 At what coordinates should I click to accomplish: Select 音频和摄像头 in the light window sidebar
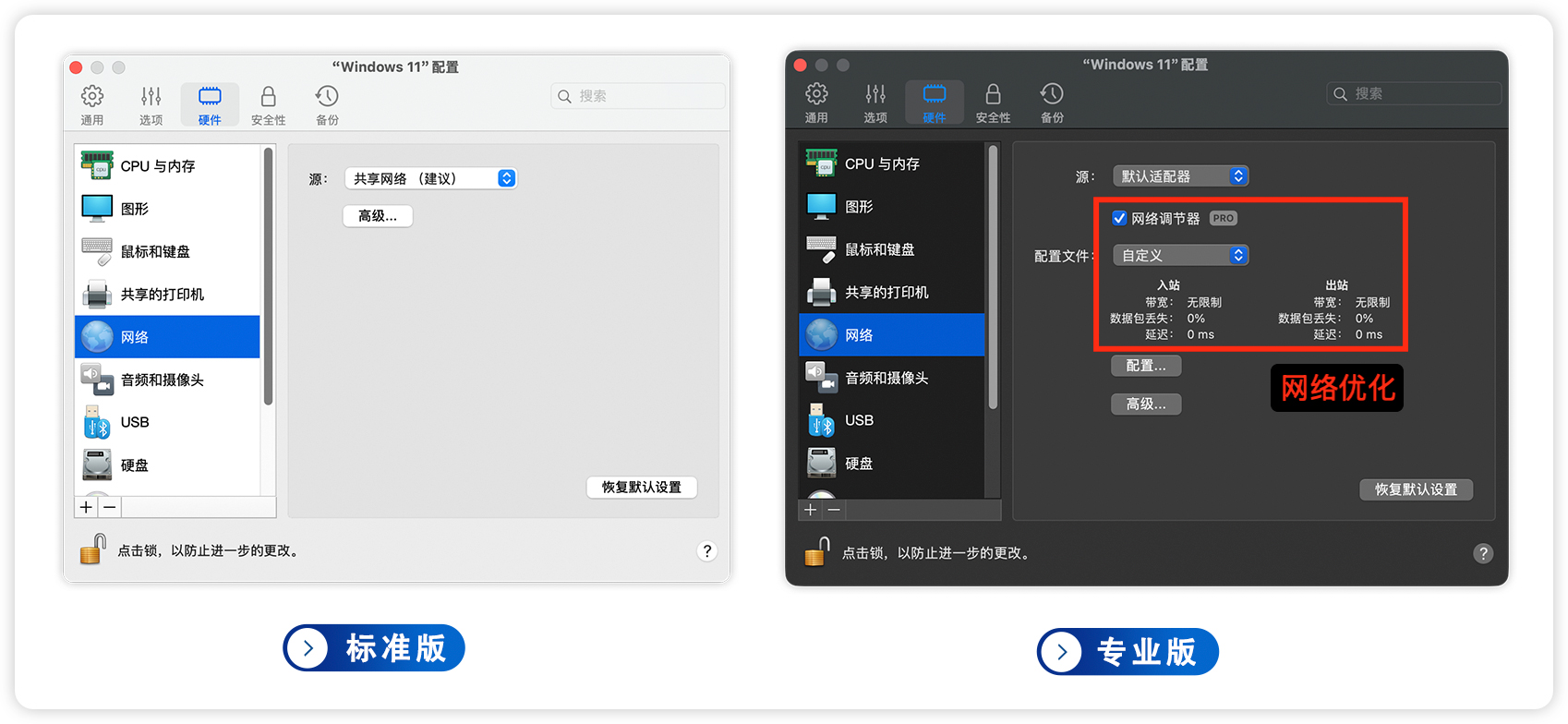[162, 380]
